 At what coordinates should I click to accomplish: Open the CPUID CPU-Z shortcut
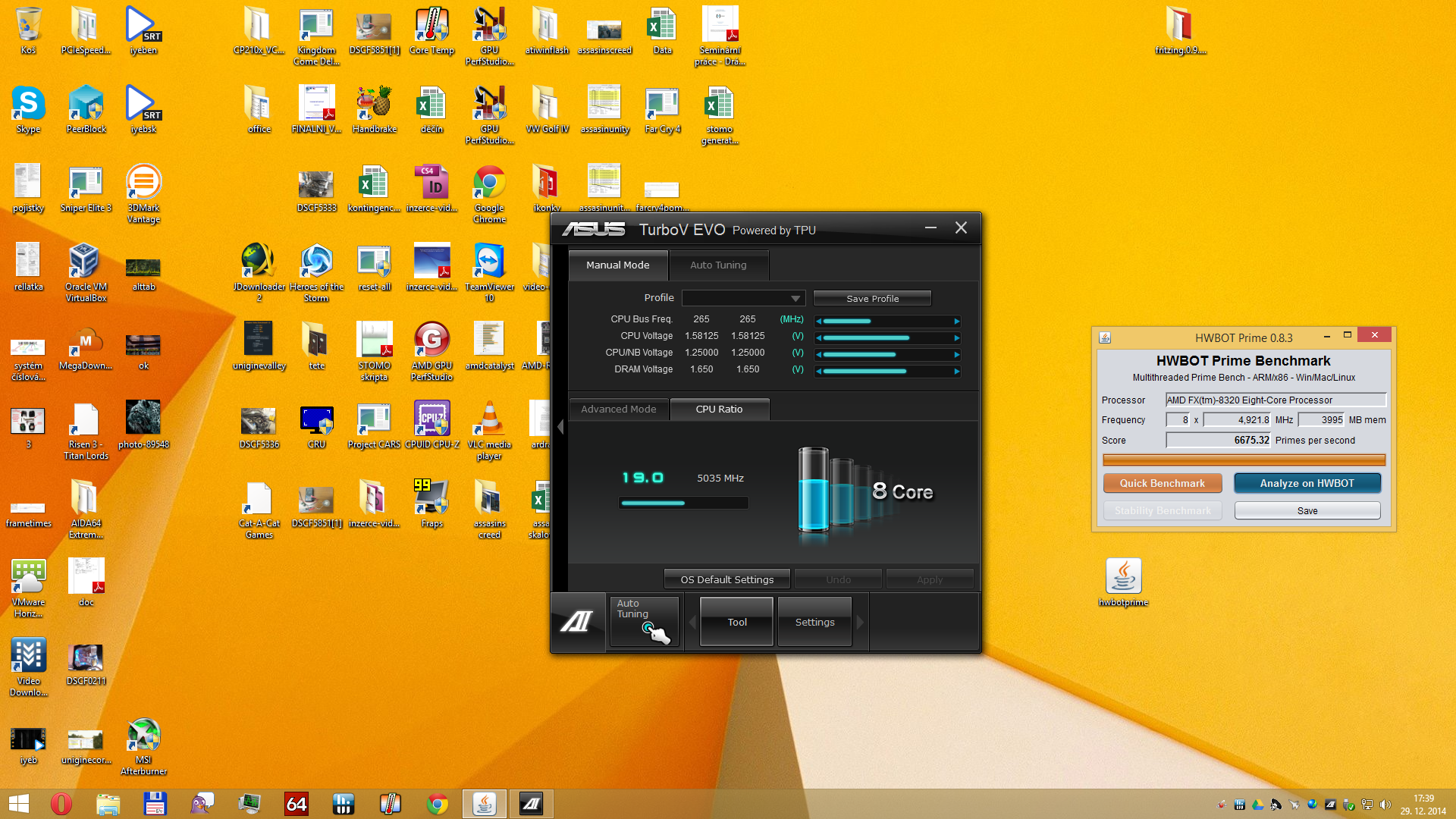(431, 425)
